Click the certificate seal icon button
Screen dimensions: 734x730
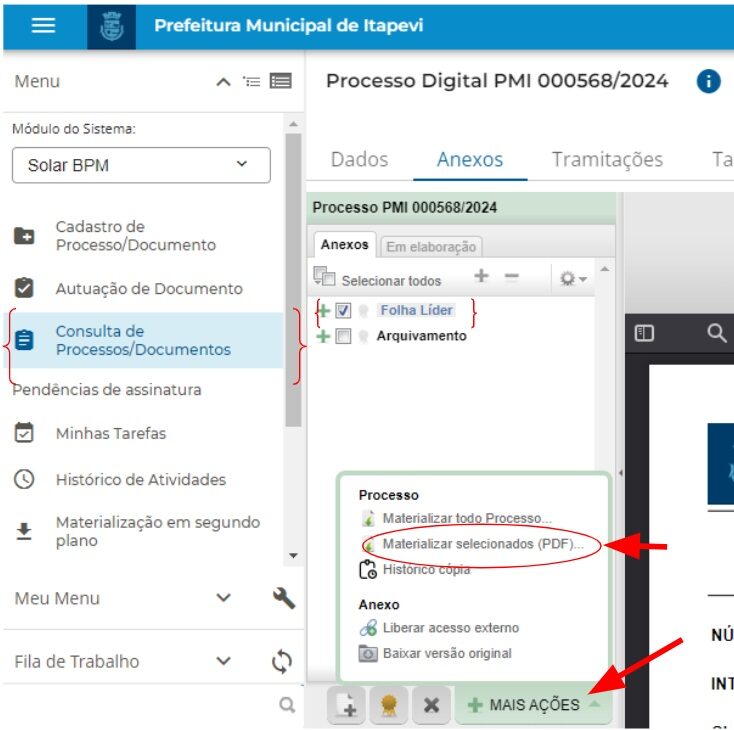(x=388, y=705)
